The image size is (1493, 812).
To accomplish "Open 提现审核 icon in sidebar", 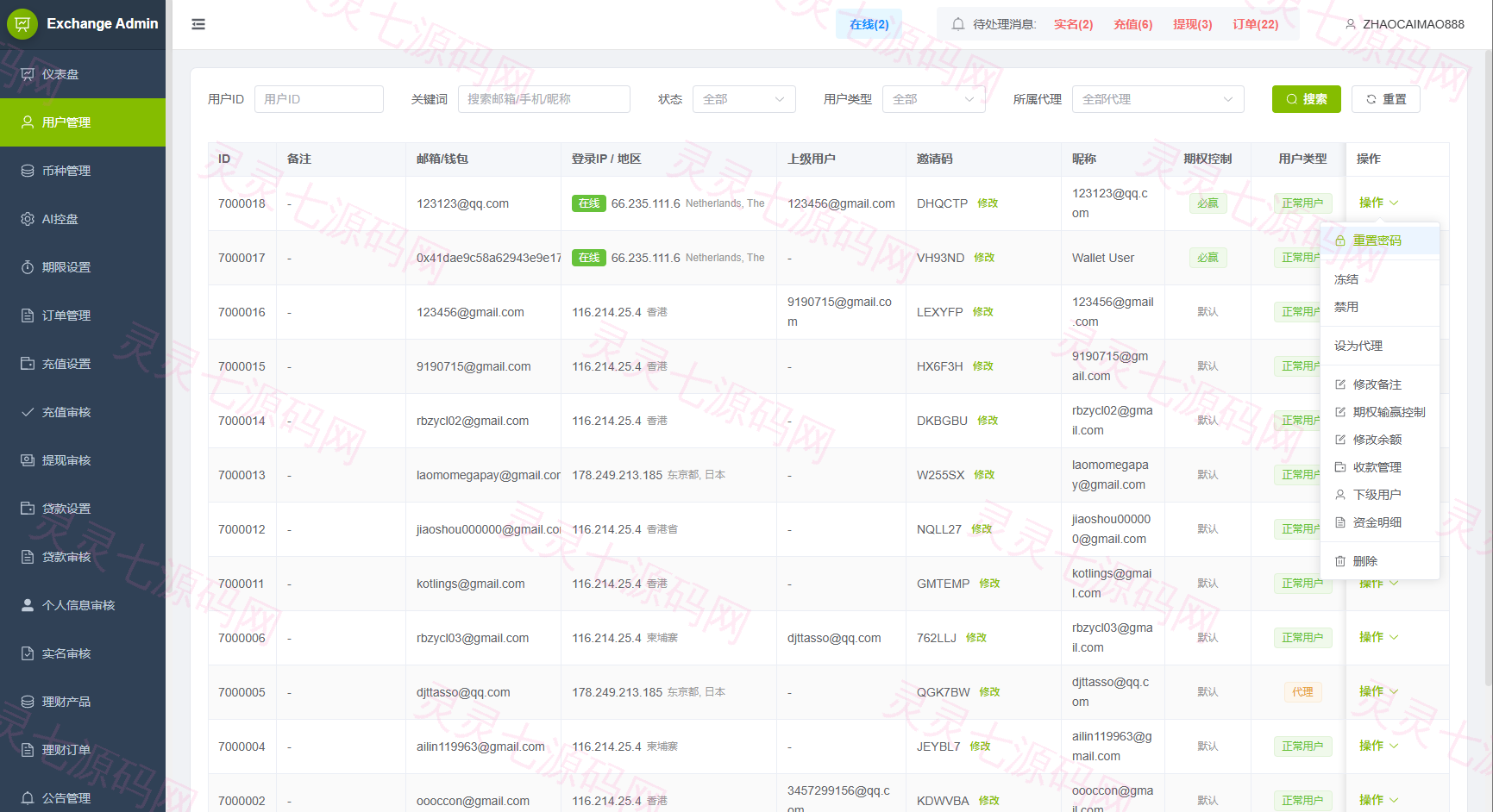I will [28, 460].
